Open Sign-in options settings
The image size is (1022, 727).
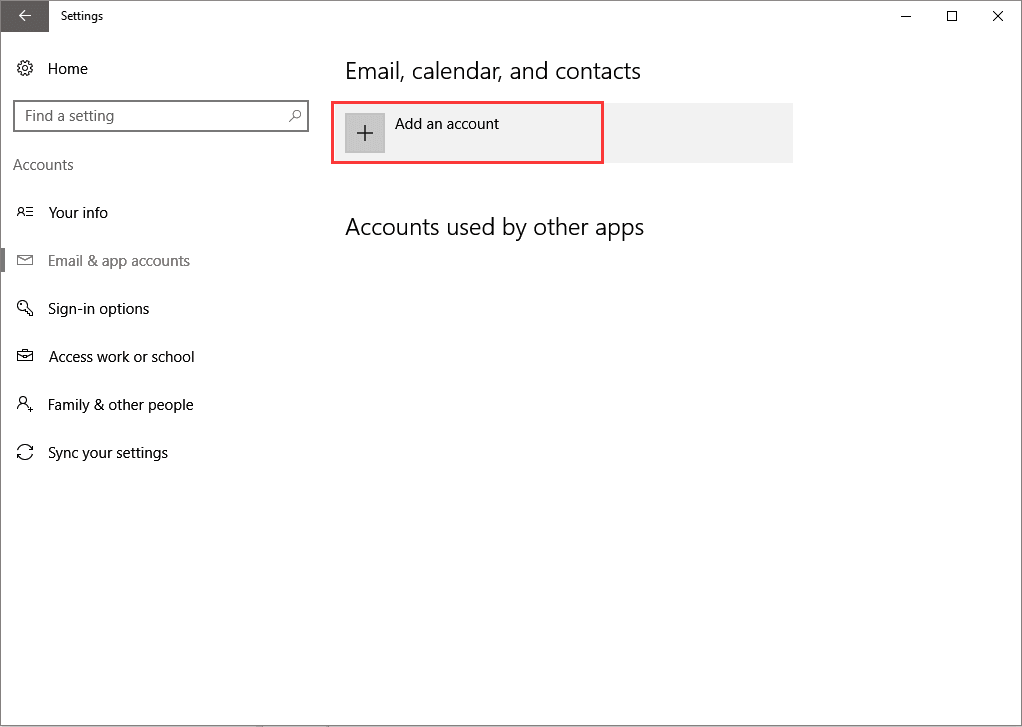pyautogui.click(x=99, y=309)
